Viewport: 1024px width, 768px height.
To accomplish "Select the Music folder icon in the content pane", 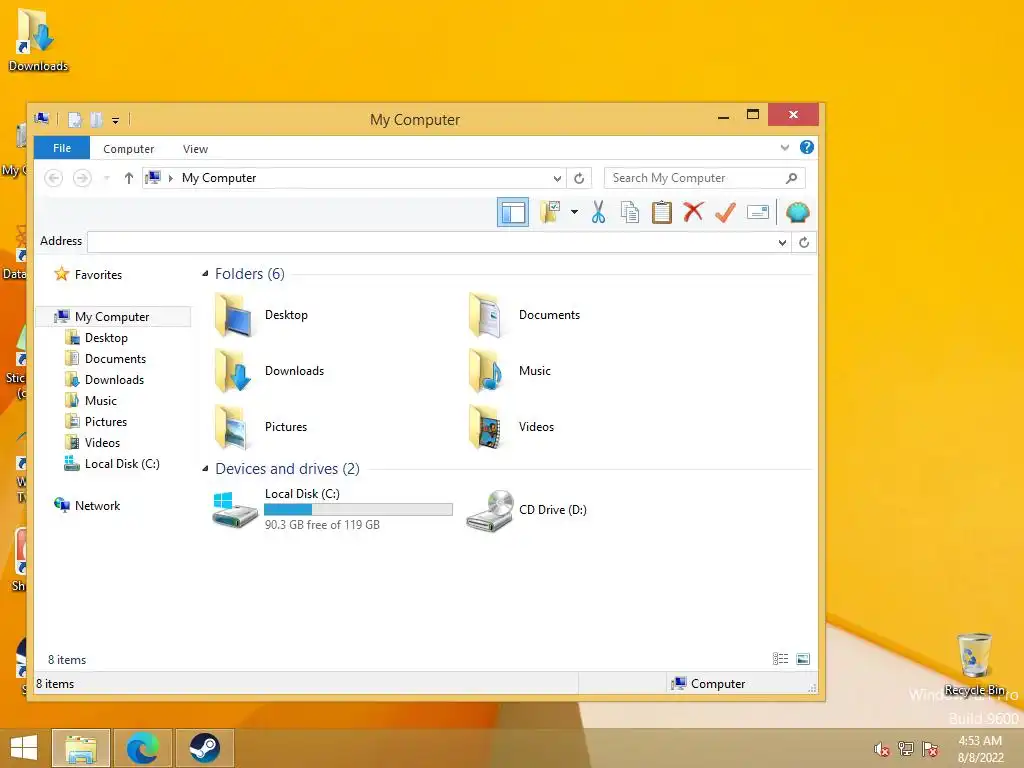I will coord(487,371).
